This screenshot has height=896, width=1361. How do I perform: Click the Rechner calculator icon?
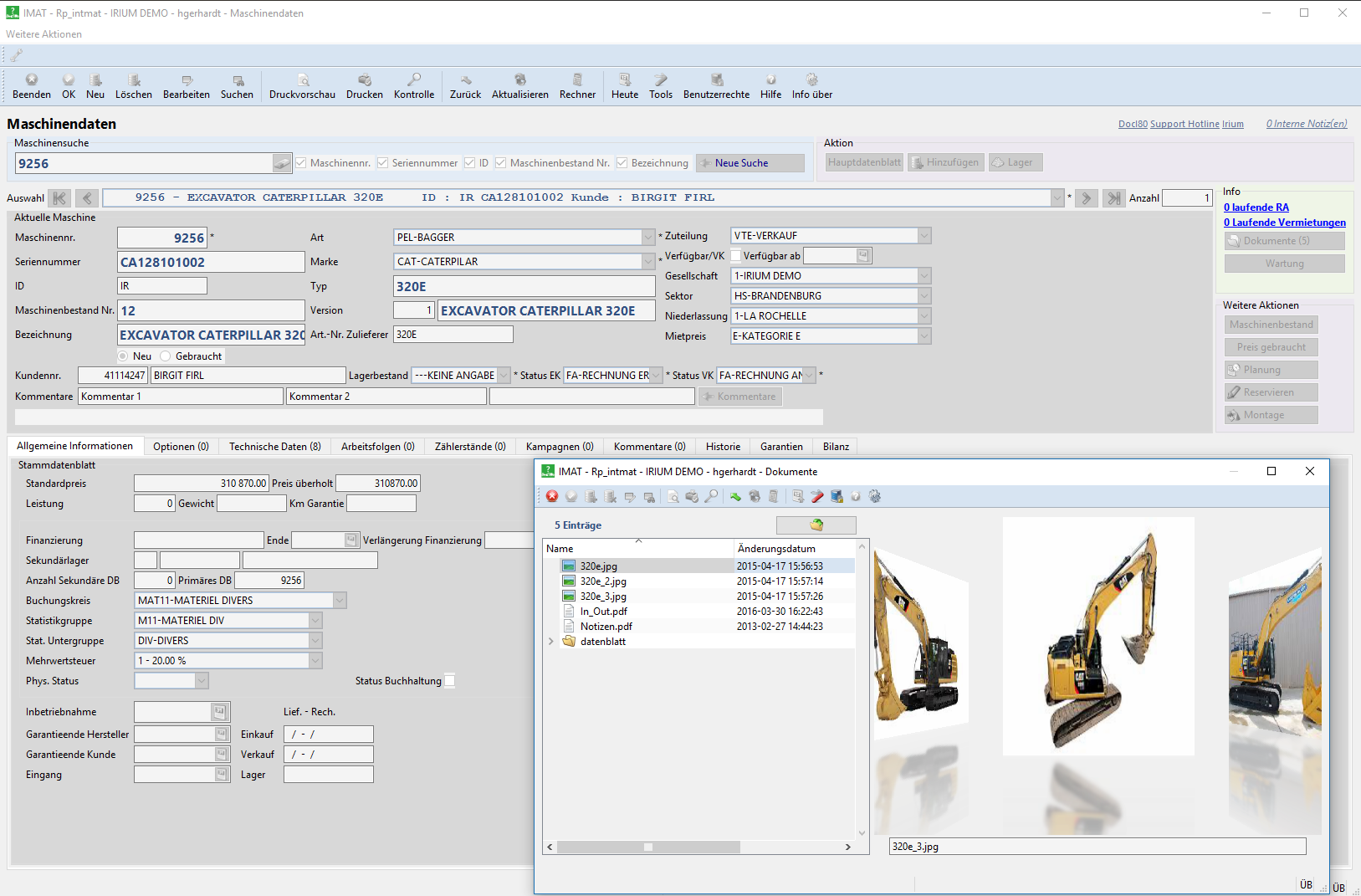coord(577,85)
